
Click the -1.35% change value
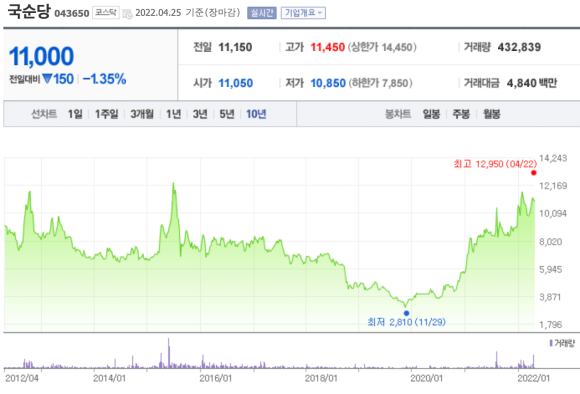[x=104, y=79]
